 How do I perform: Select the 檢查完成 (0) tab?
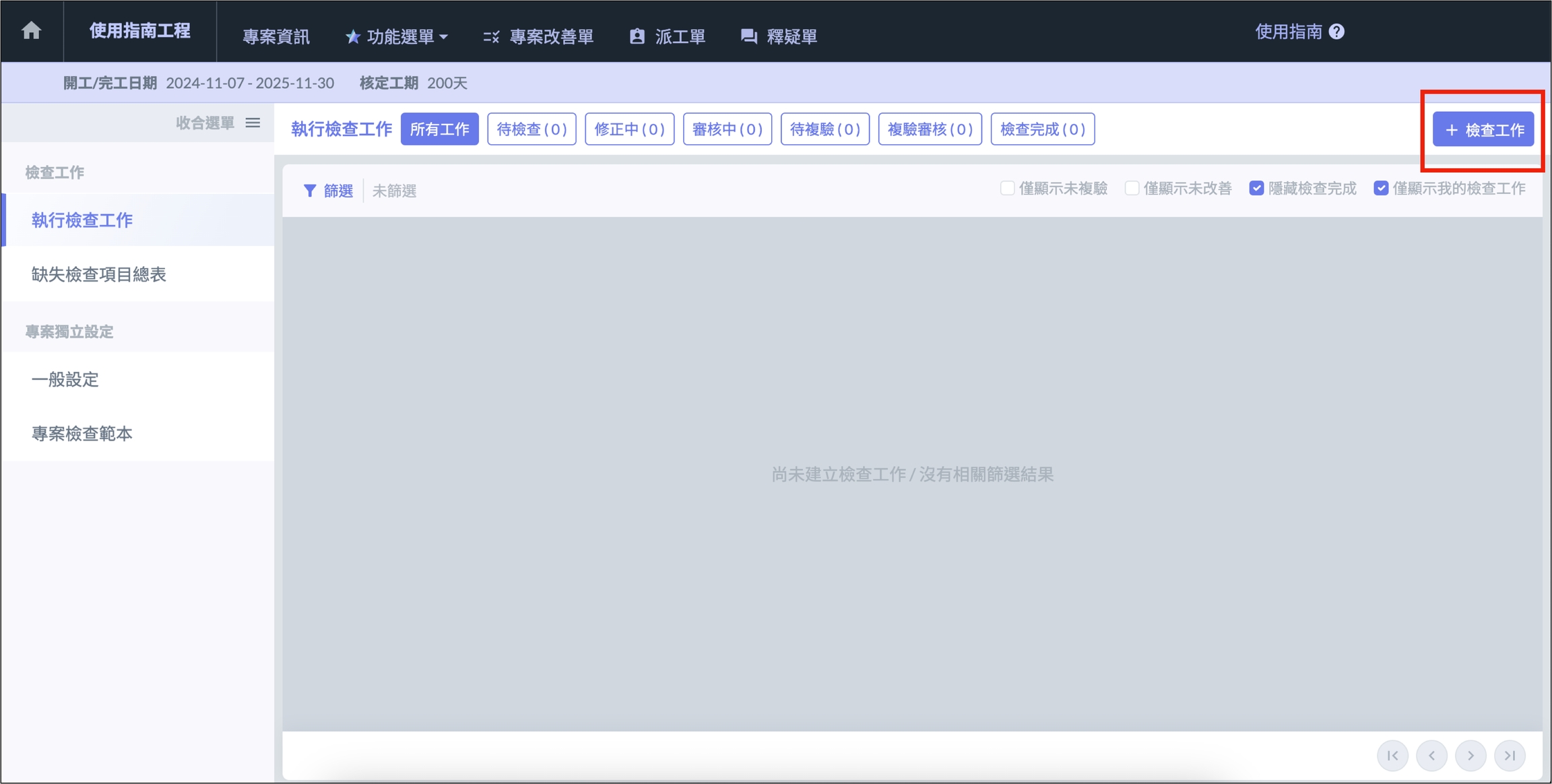click(x=1042, y=129)
